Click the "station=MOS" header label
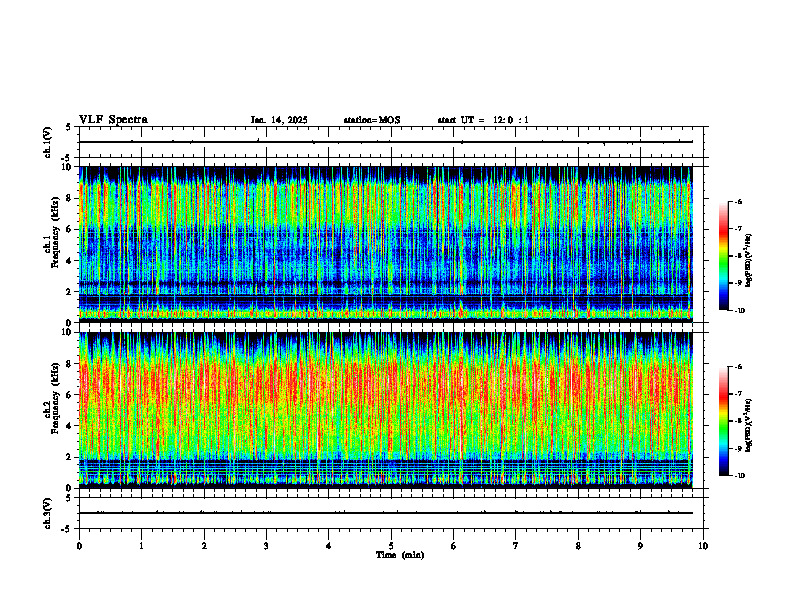 tap(372, 120)
